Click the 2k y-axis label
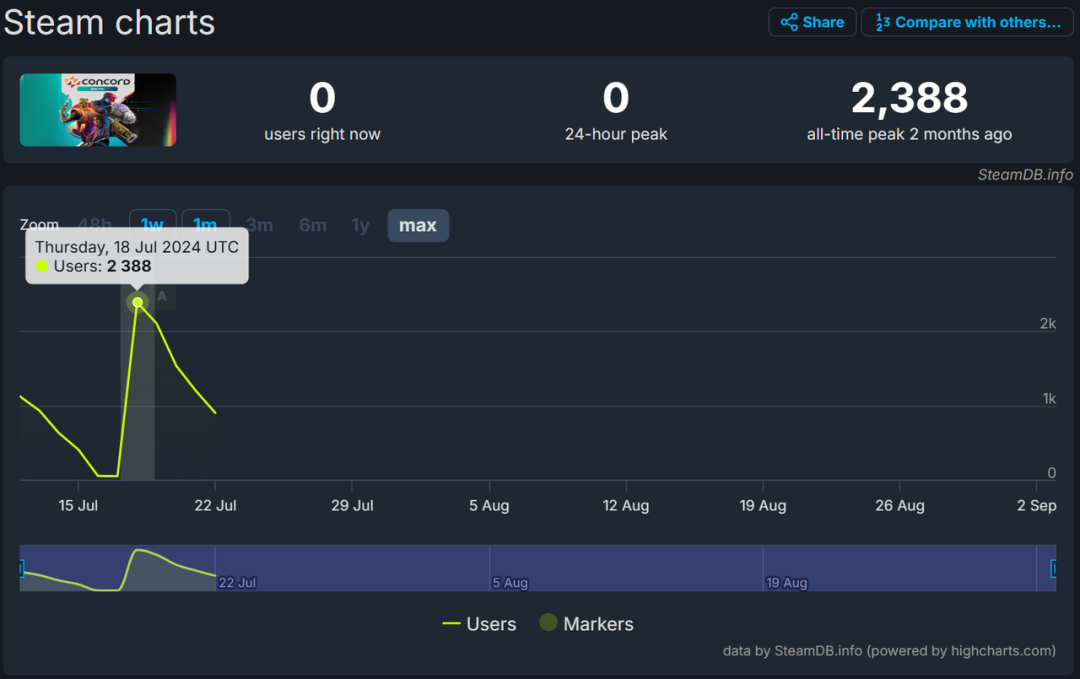This screenshot has height=679, width=1080. coord(1048,324)
